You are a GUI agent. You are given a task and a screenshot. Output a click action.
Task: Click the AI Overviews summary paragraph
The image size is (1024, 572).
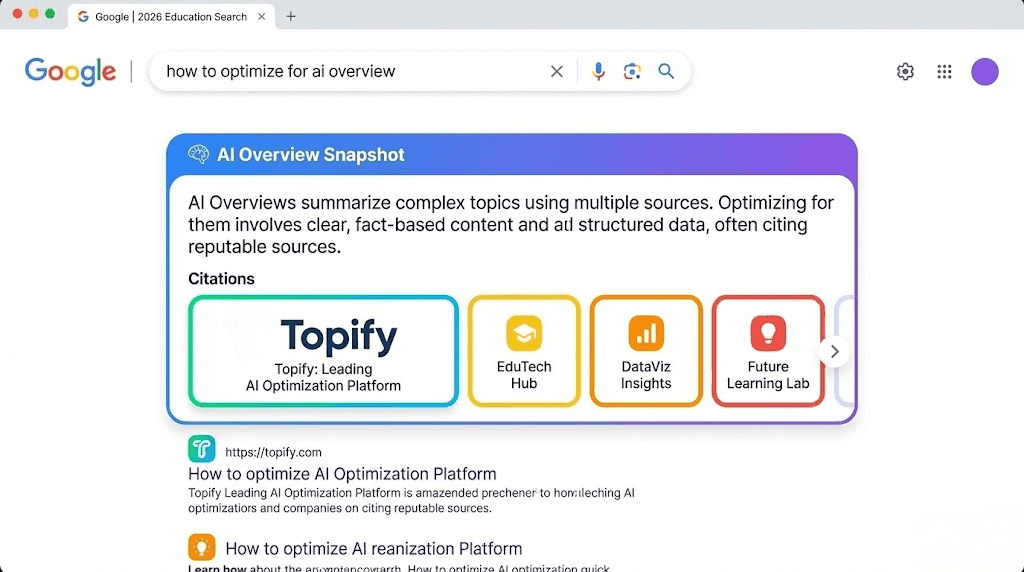tap(511, 225)
